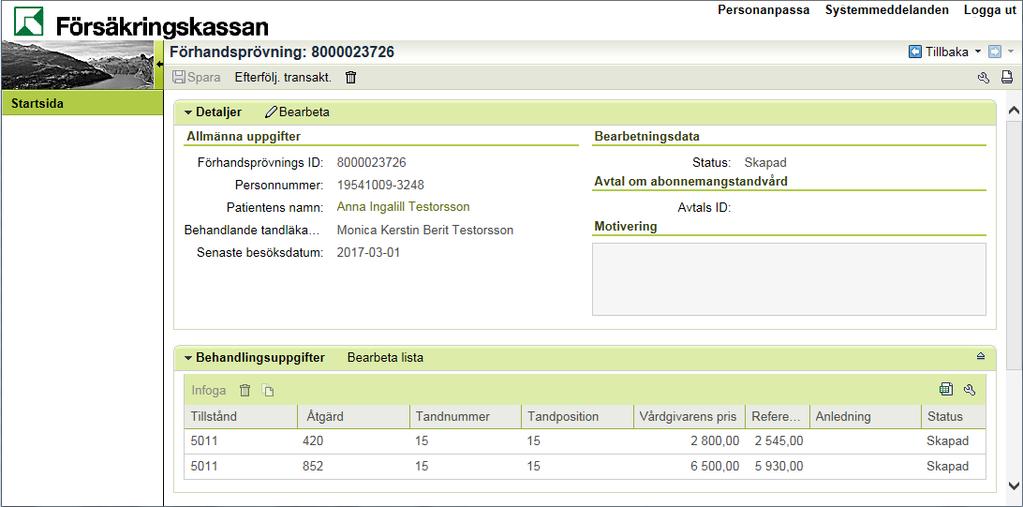Click the Senaste besöksdatum value 2017-03-01
1023x507 pixels.
(368, 253)
